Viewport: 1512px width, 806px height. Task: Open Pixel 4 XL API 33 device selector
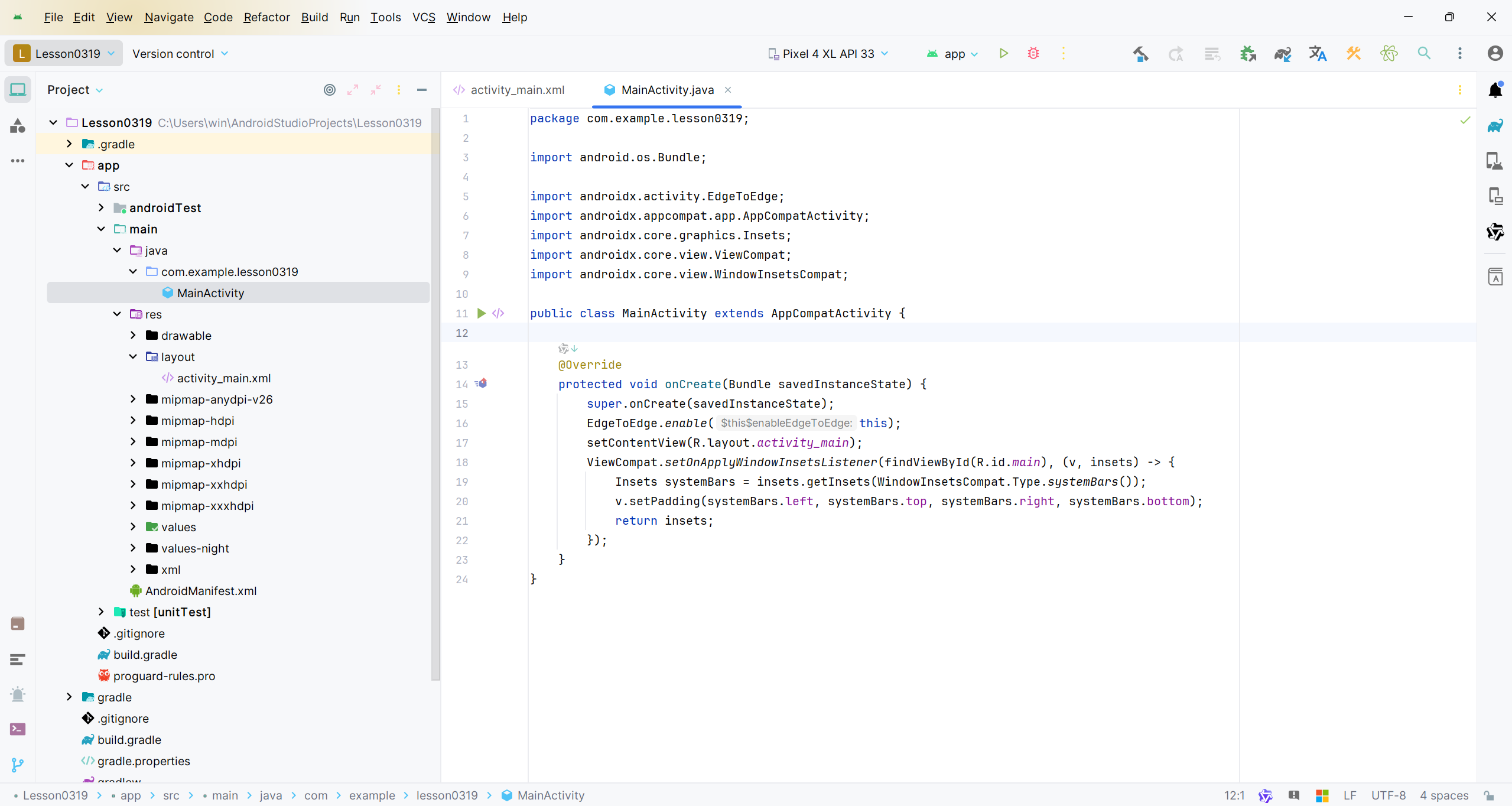coord(828,54)
